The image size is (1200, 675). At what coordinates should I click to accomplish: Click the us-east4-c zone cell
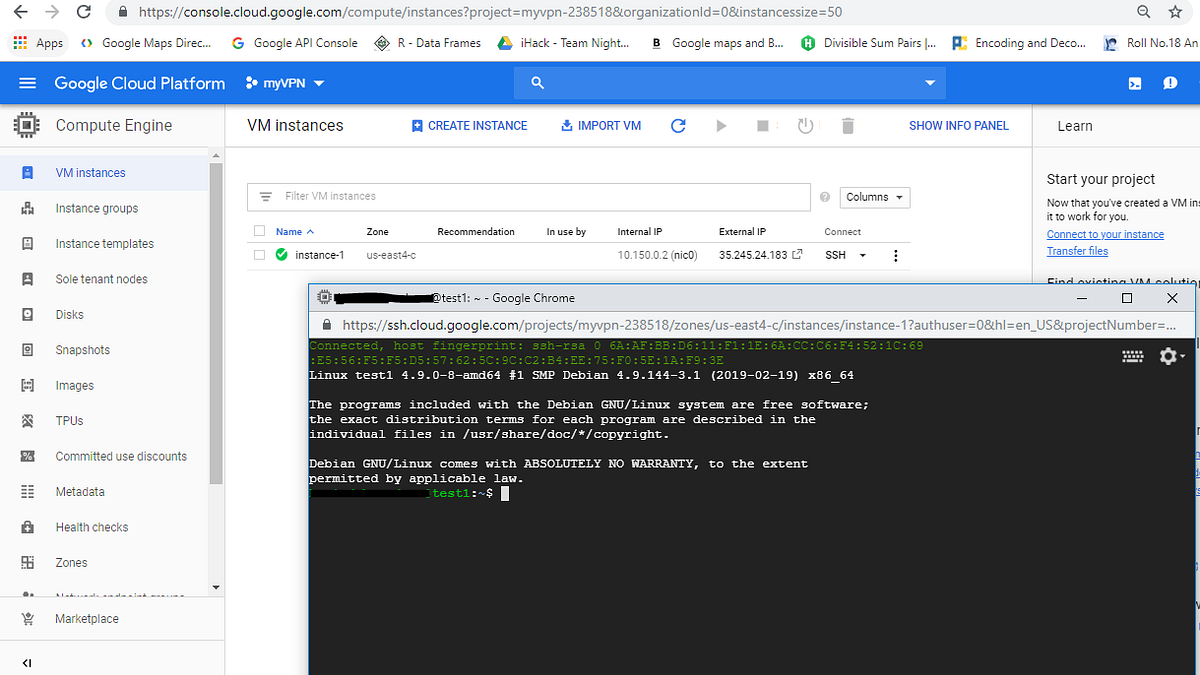391,255
